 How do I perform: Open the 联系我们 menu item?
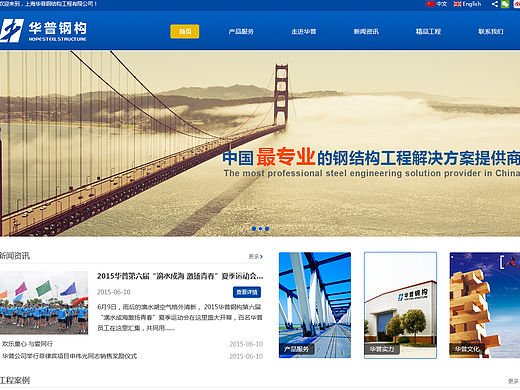[491, 31]
